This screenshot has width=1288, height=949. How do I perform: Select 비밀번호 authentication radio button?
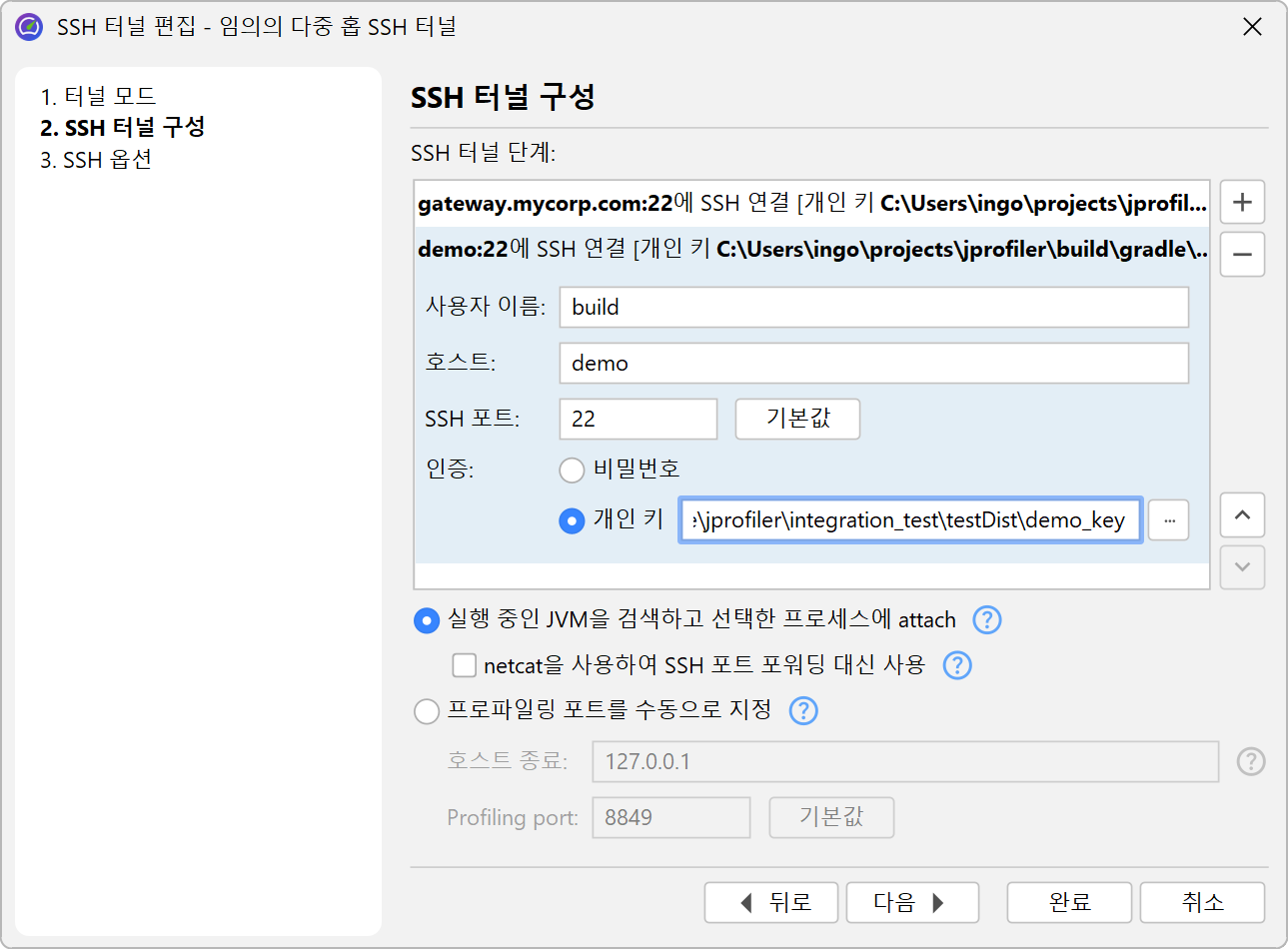point(572,470)
